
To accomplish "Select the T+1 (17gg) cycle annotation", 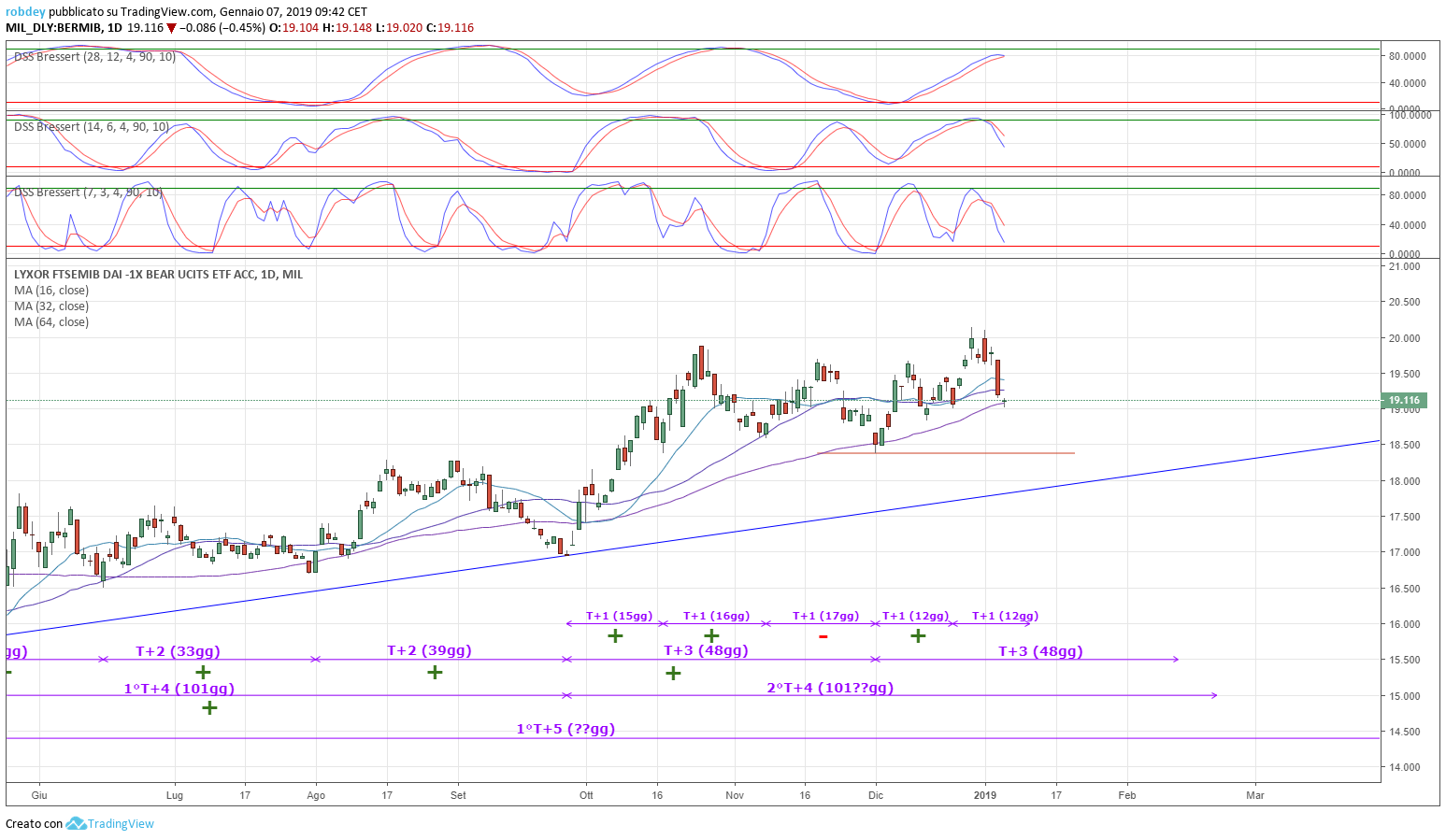I will 825,616.
